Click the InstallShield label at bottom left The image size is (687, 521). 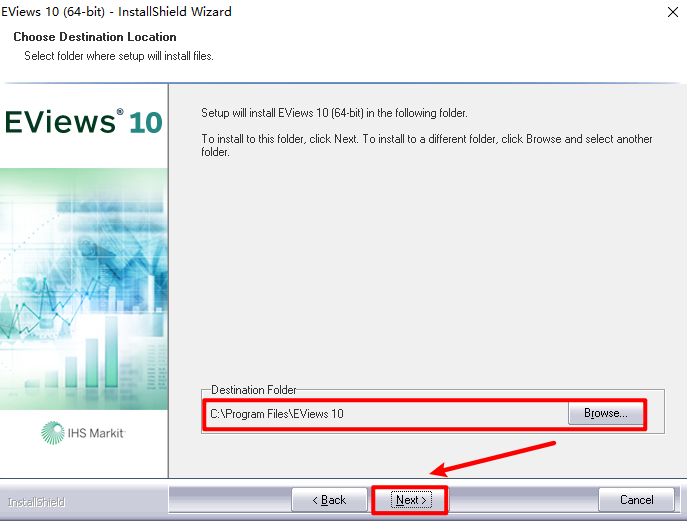36,502
